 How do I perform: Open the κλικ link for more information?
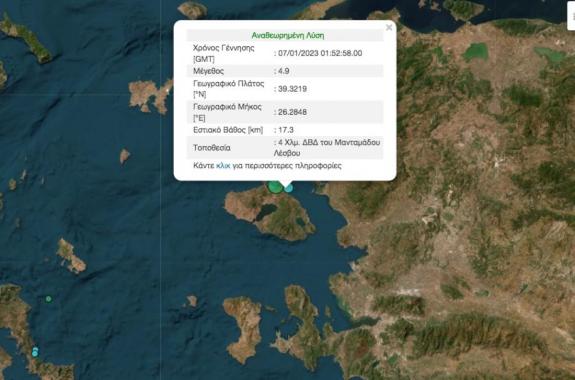coord(223,165)
